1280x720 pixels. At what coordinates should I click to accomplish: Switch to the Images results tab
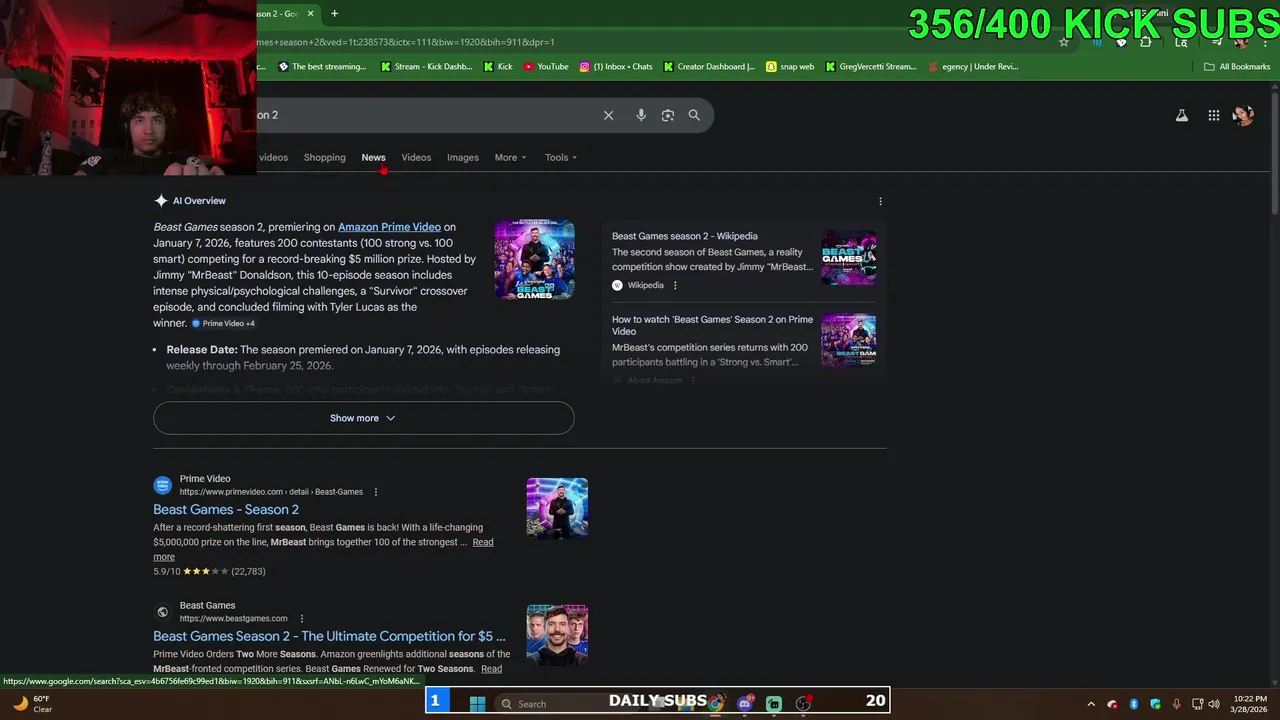coord(462,158)
